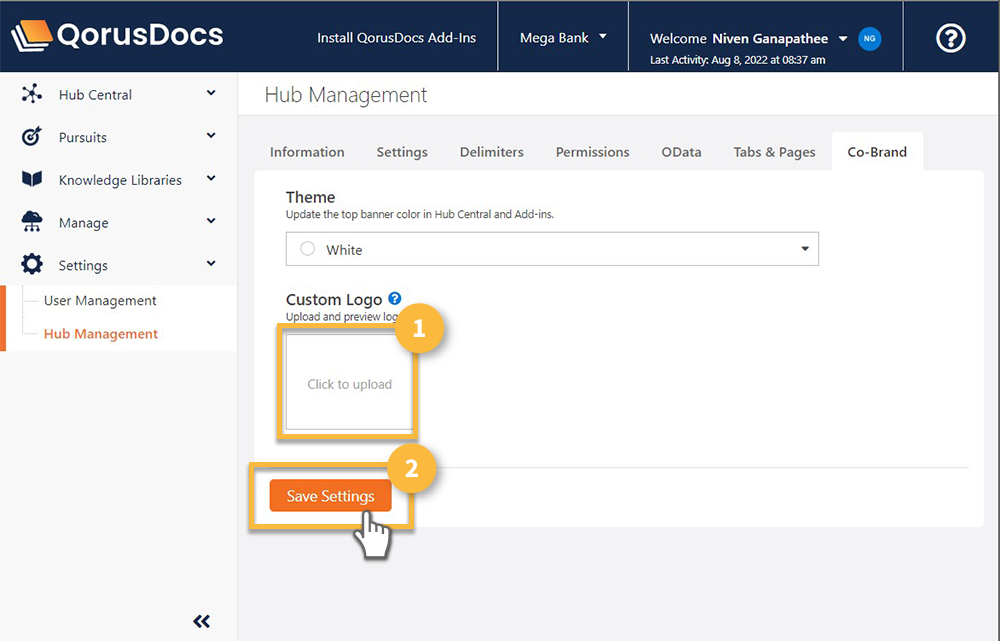Expand the user account dropdown arrow
This screenshot has width=1000, height=641.
842,39
